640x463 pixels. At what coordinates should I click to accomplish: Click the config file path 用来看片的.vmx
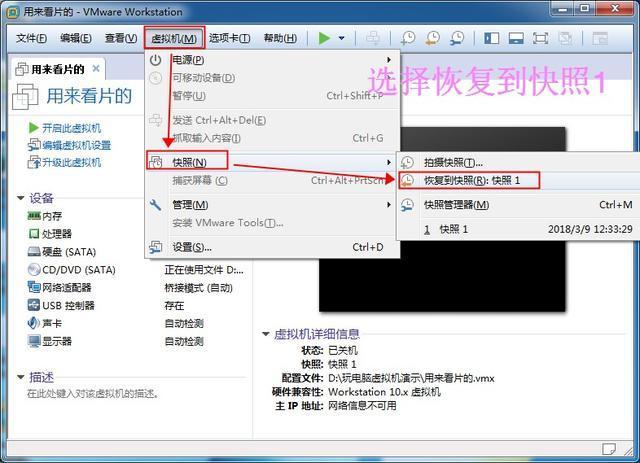(411, 378)
